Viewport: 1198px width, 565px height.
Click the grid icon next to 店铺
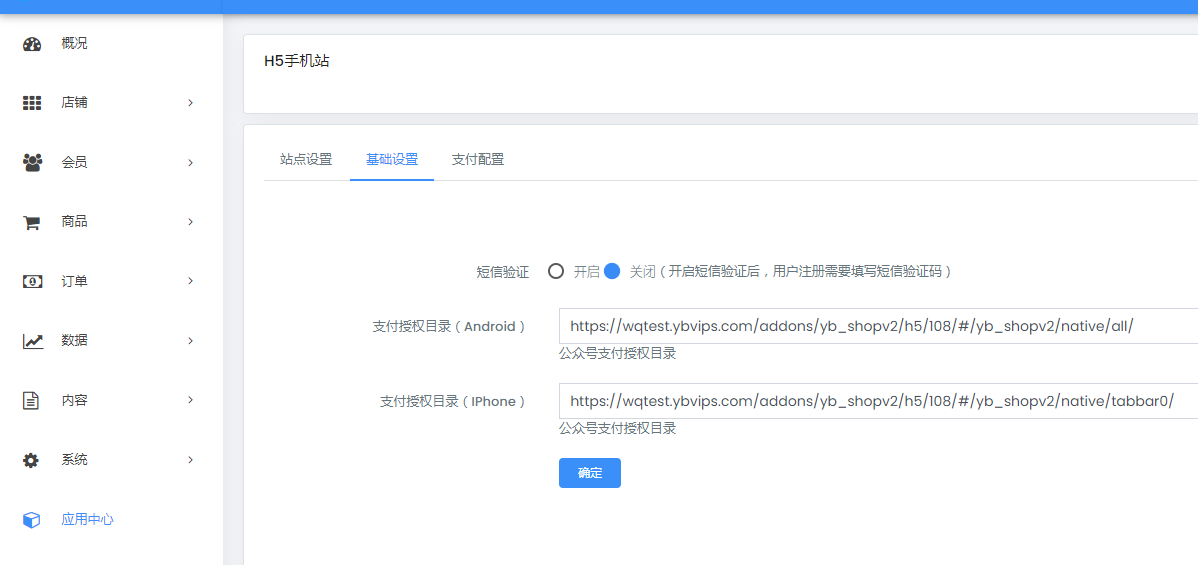[x=32, y=103]
